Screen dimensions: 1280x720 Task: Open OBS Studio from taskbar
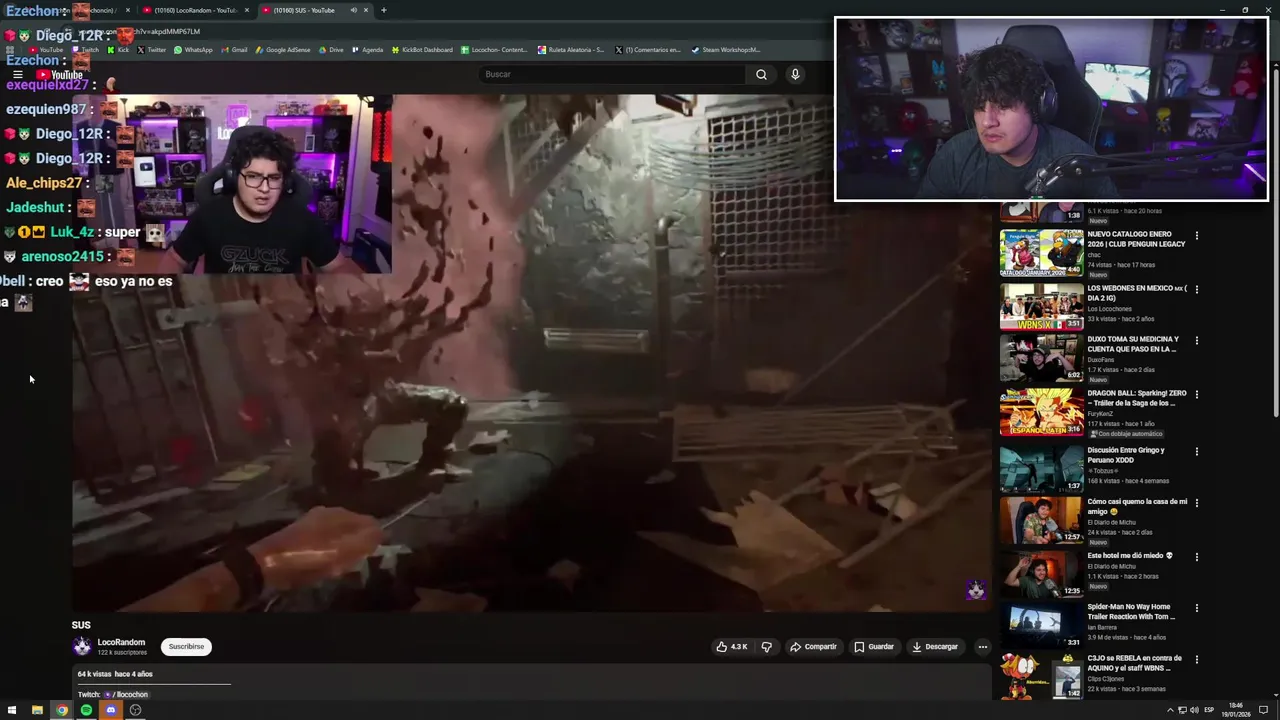[135, 710]
